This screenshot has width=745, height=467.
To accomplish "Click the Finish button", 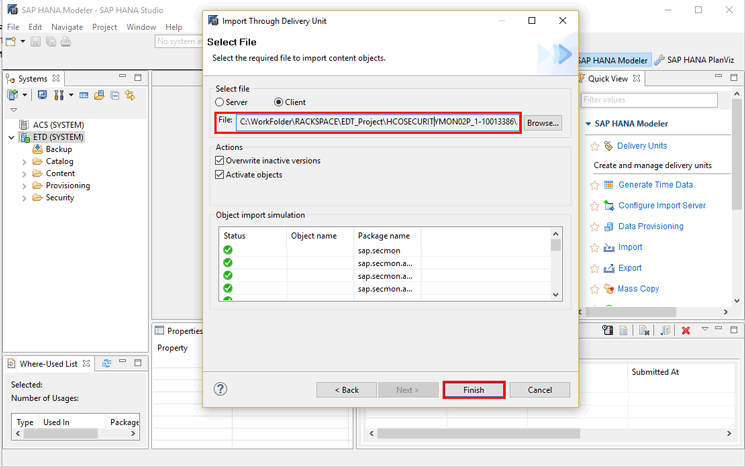I will (473, 390).
